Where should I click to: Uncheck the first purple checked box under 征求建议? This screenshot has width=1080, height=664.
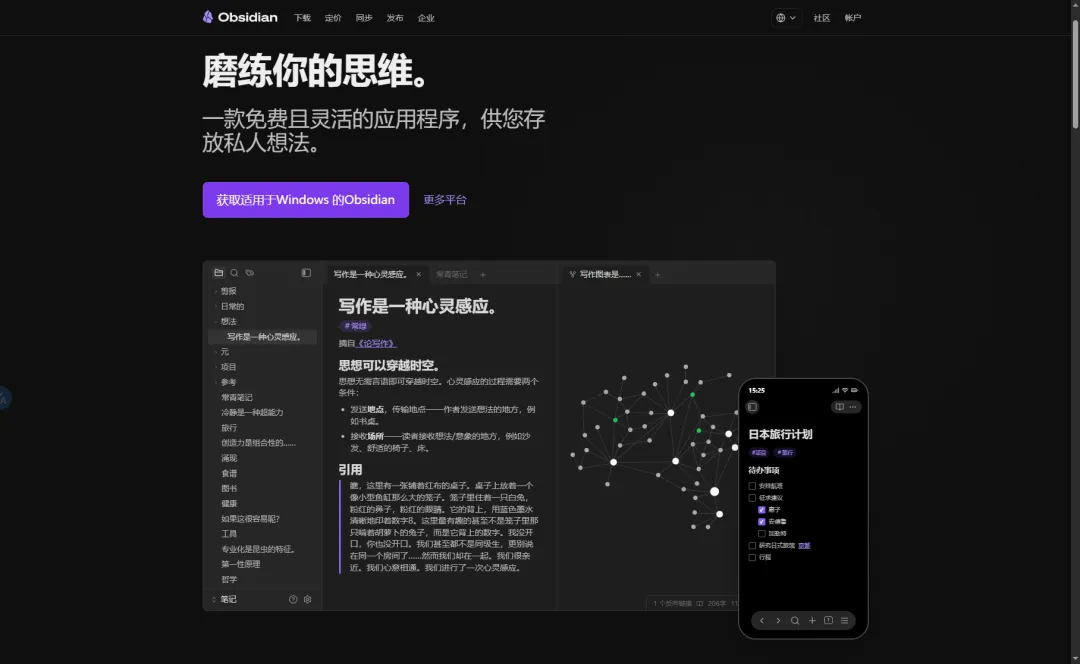762,510
